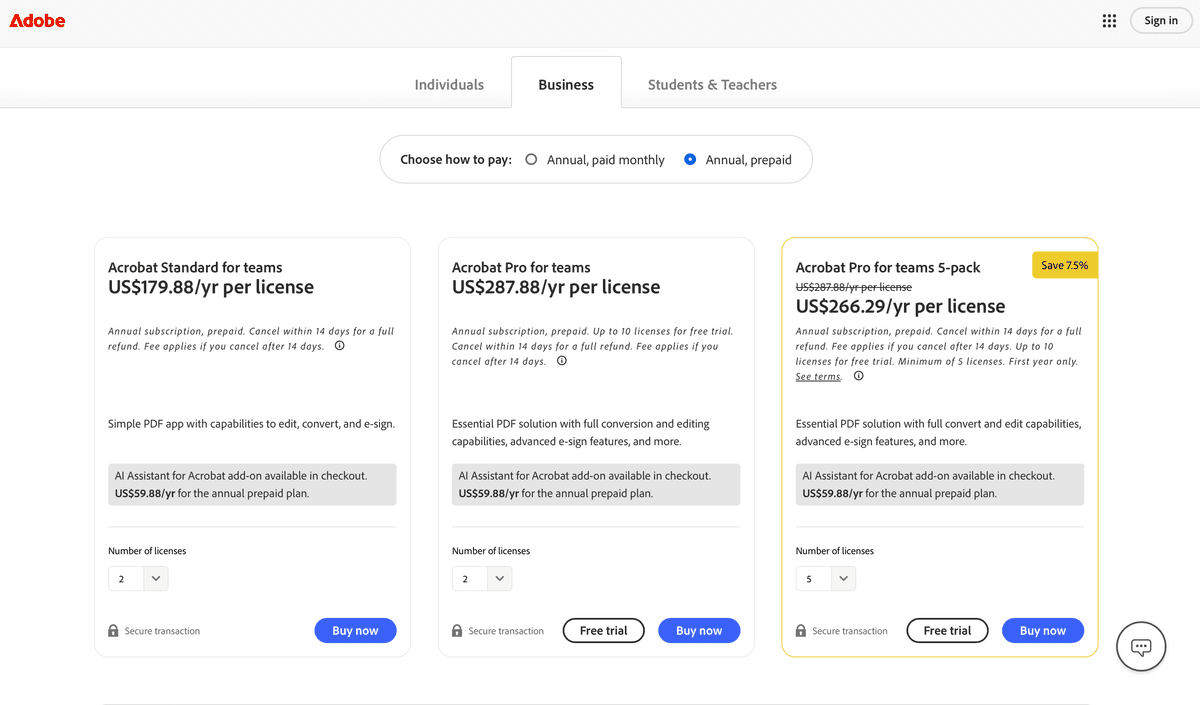This screenshot has height=705, width=1200.
Task: Click 'Choose how to pay:' label
Action: (456, 160)
